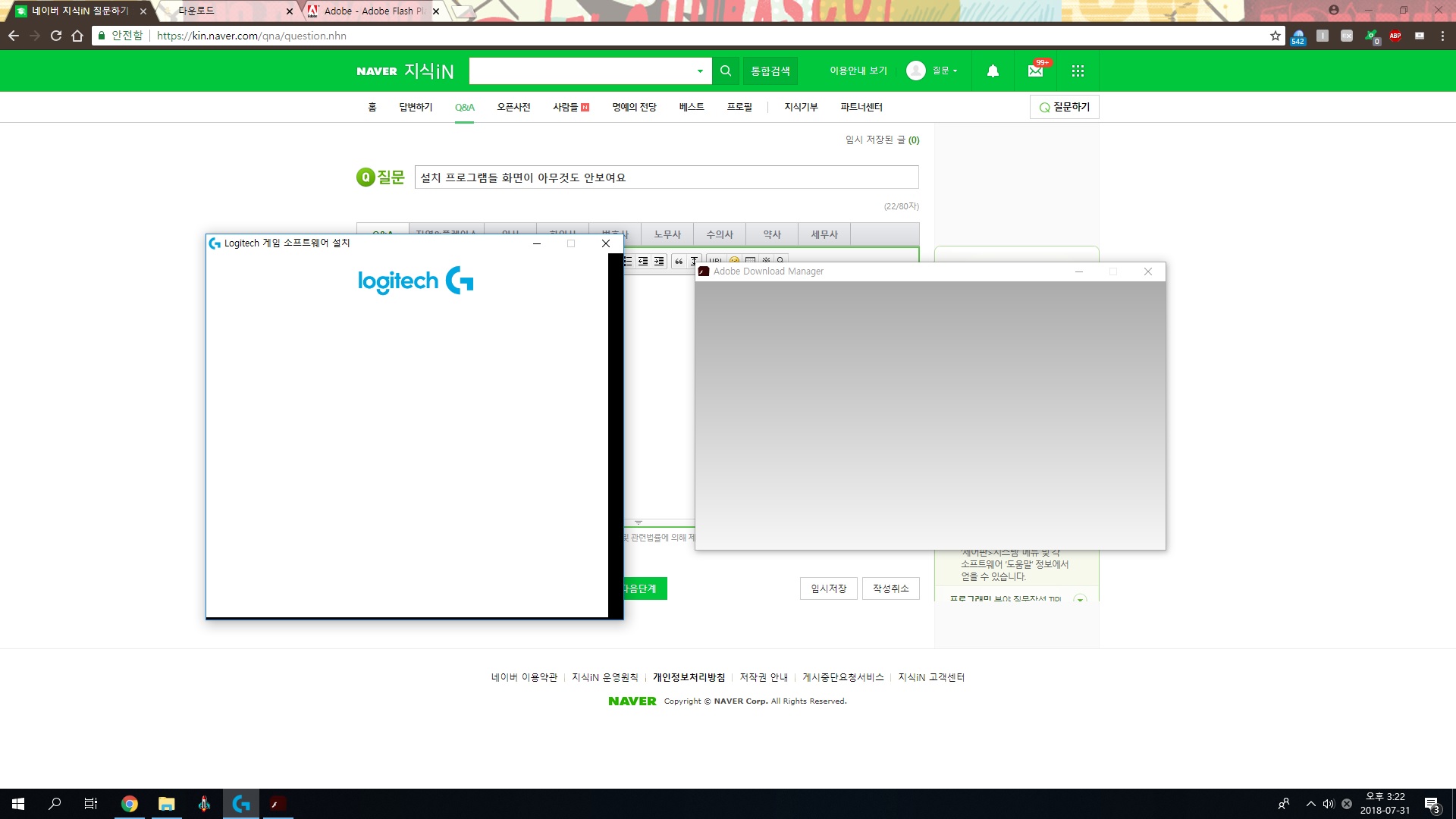Open the Naver services grid menu

[1078, 71]
